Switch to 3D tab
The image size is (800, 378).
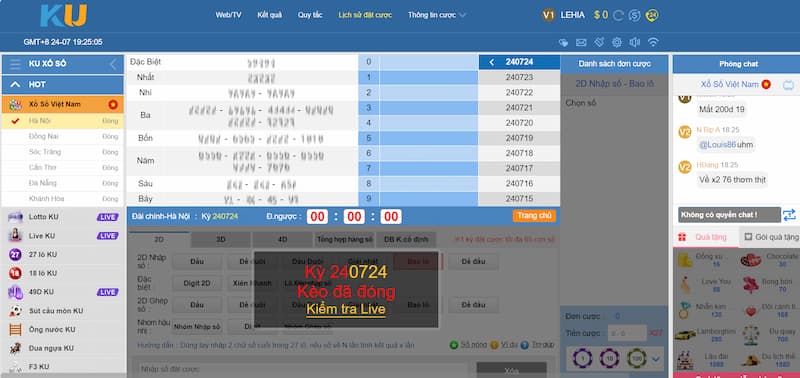(221, 239)
